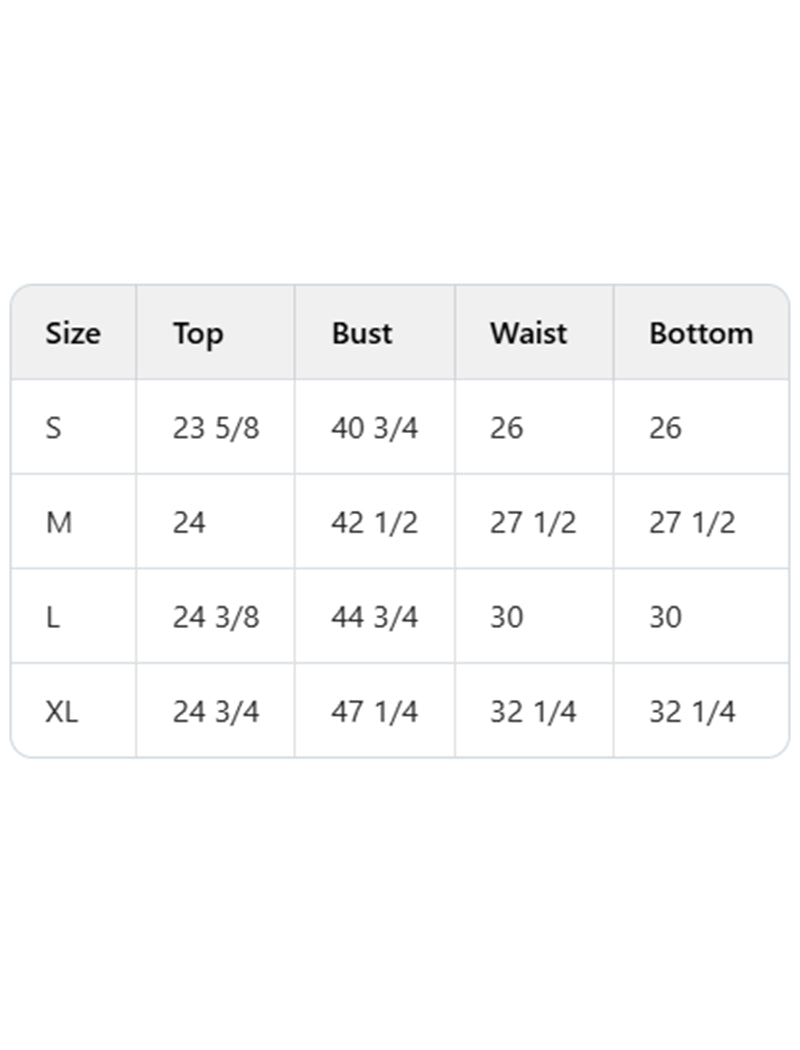Click Waist value 27 1/2 for M
Screen dimensions: 800x1050
pos(533,522)
